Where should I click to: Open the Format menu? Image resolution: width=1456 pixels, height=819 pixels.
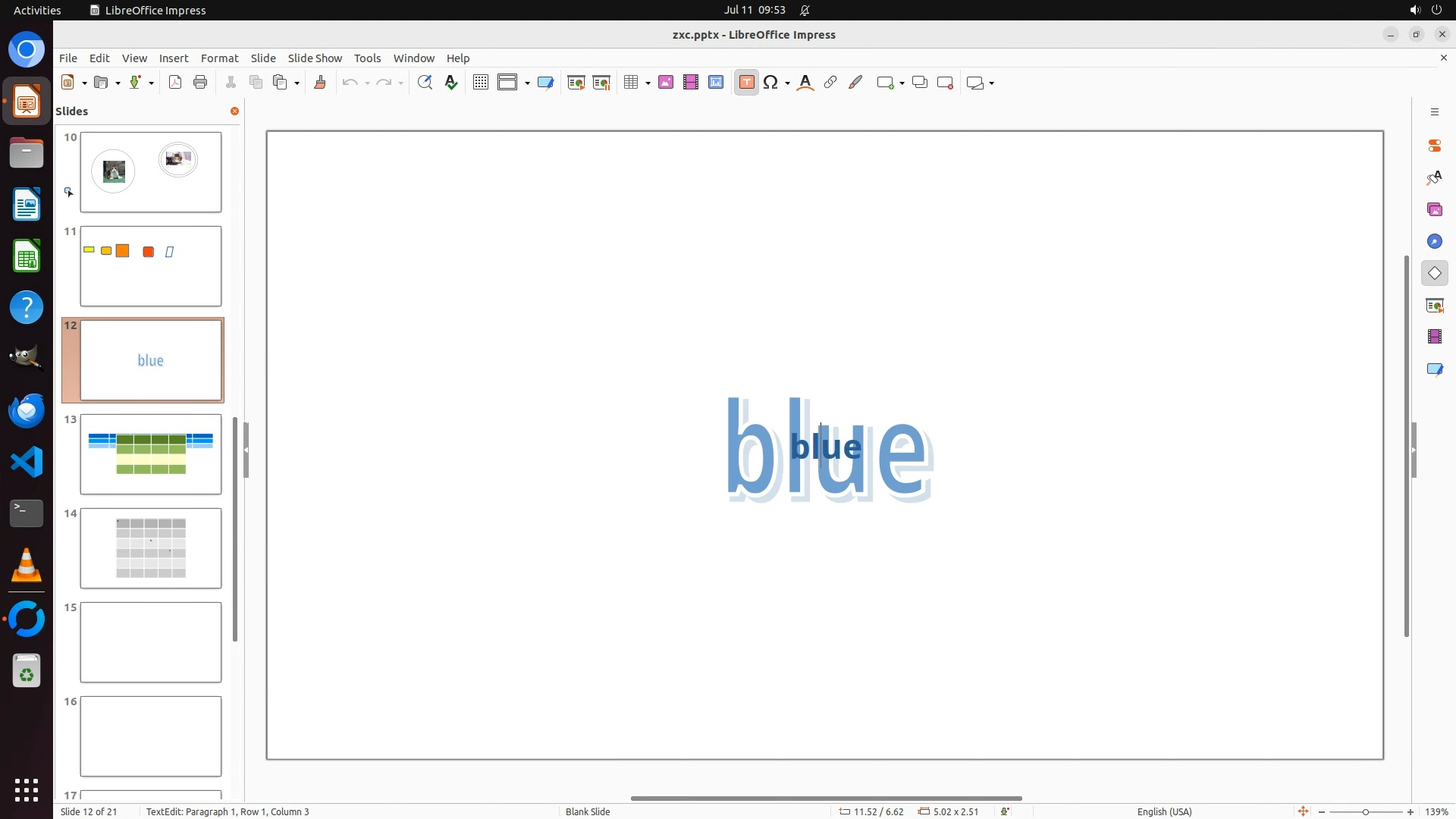[219, 58]
